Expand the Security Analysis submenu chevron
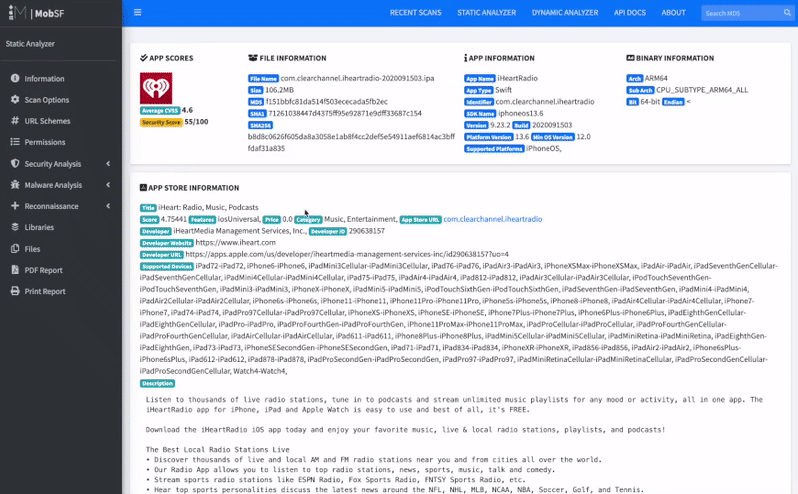 (108, 163)
